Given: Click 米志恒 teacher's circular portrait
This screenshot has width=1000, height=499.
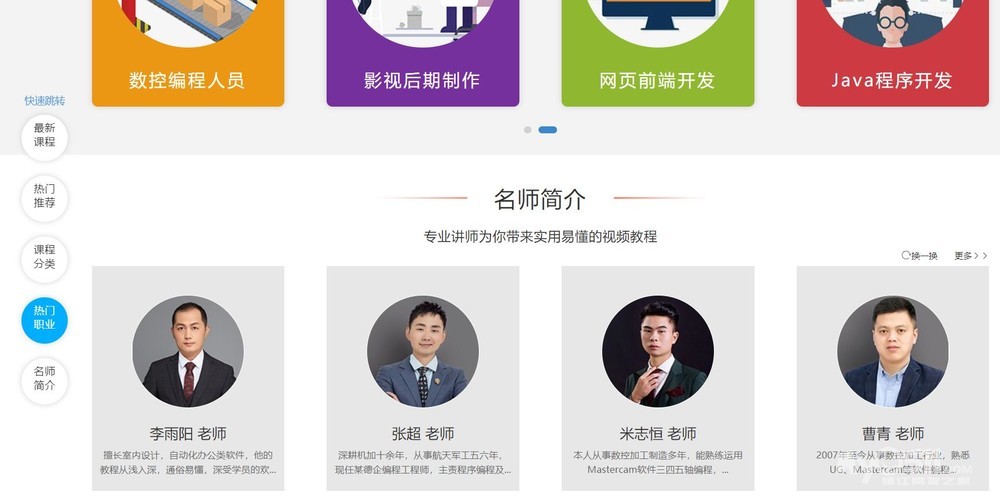Looking at the screenshot, I should pos(658,351).
